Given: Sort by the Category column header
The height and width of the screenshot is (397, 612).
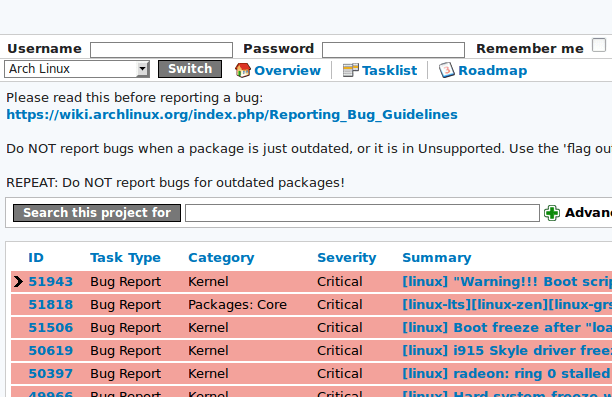Looking at the screenshot, I should [x=221, y=258].
